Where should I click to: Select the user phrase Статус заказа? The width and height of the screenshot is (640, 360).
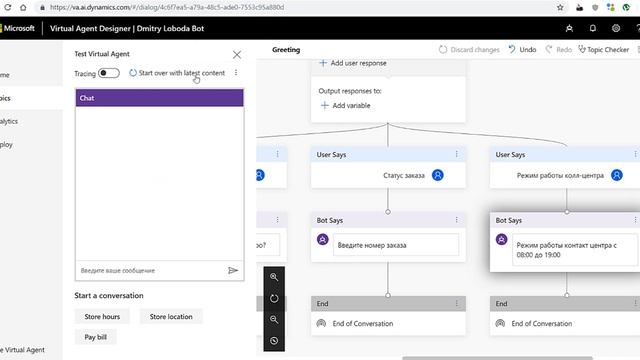click(x=404, y=176)
